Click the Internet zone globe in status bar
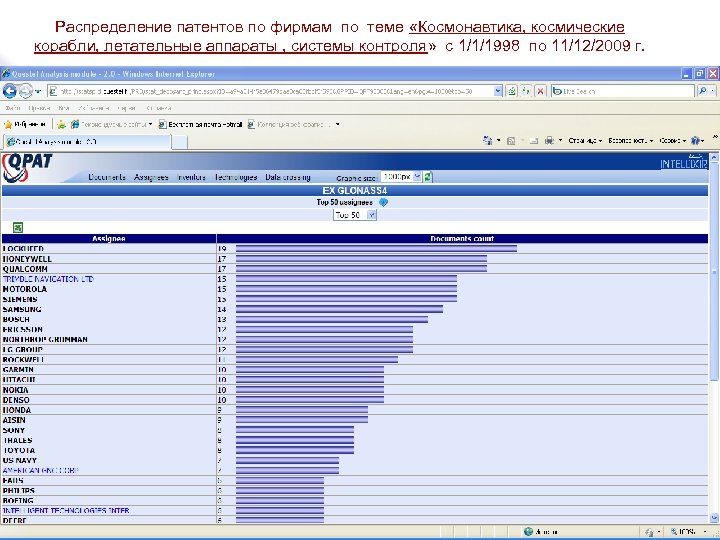720x540 pixels. [x=529, y=532]
